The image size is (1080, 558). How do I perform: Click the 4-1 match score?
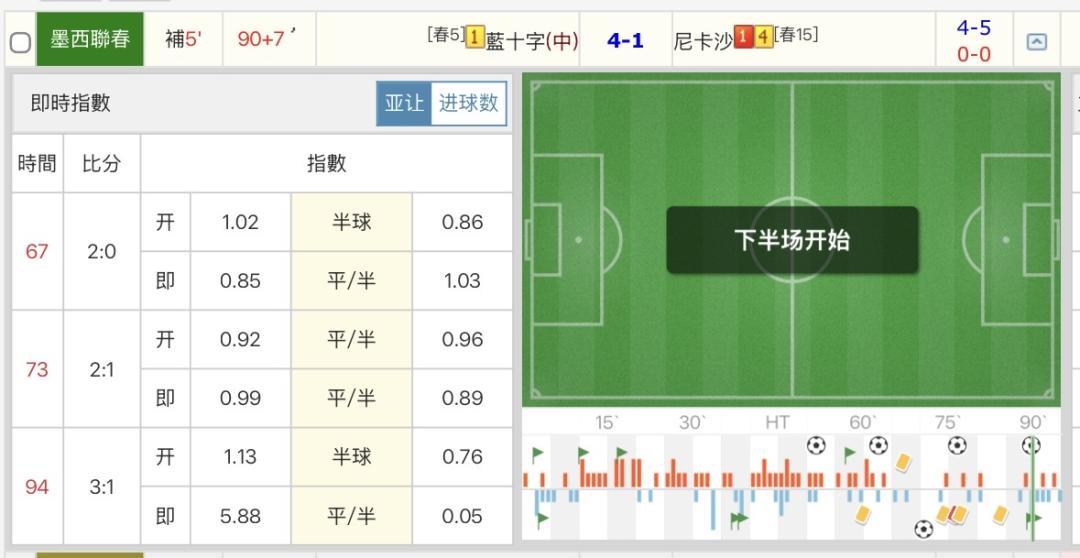click(625, 41)
